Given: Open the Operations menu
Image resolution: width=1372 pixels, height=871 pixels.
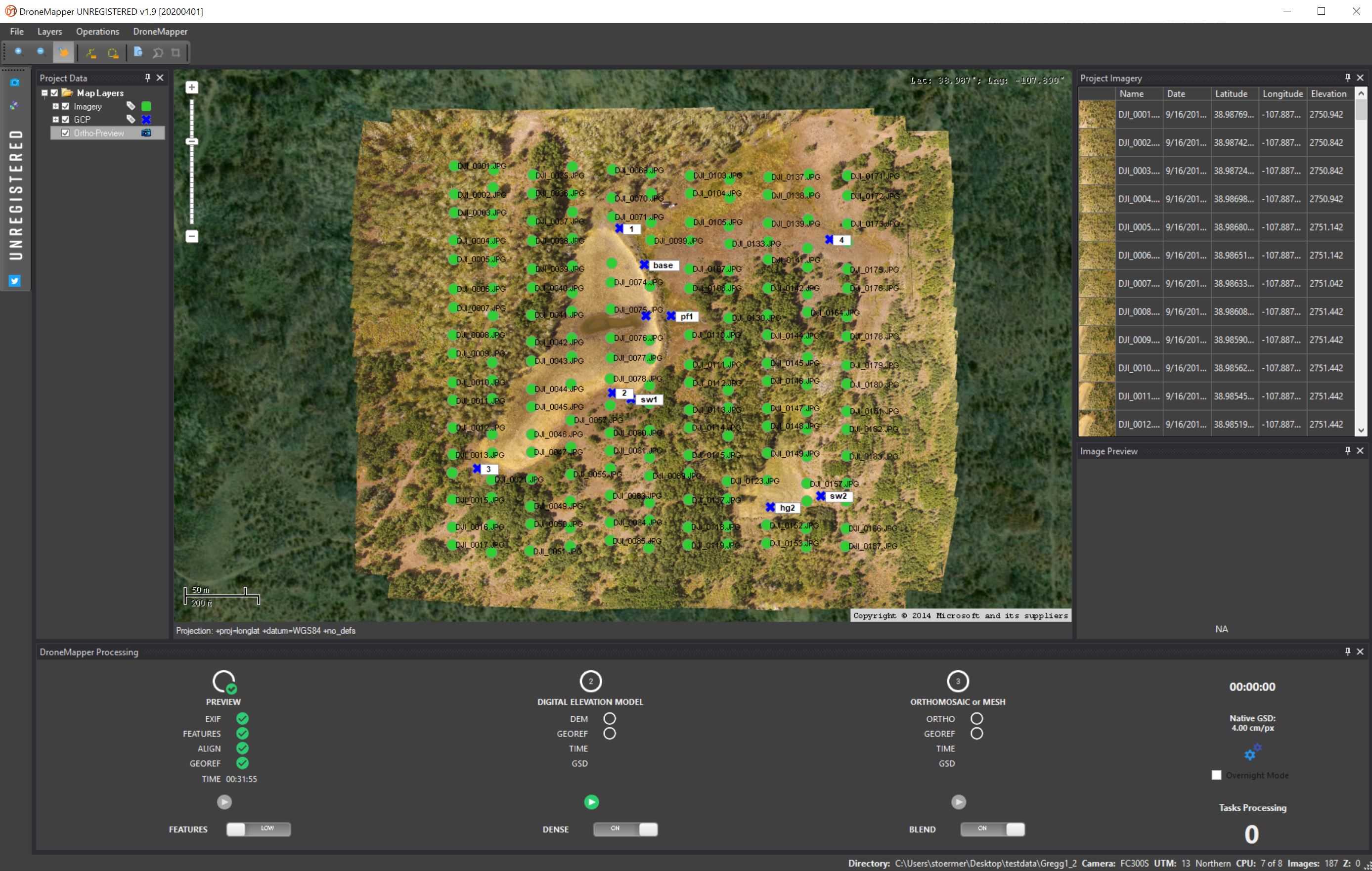Looking at the screenshot, I should 97,31.
